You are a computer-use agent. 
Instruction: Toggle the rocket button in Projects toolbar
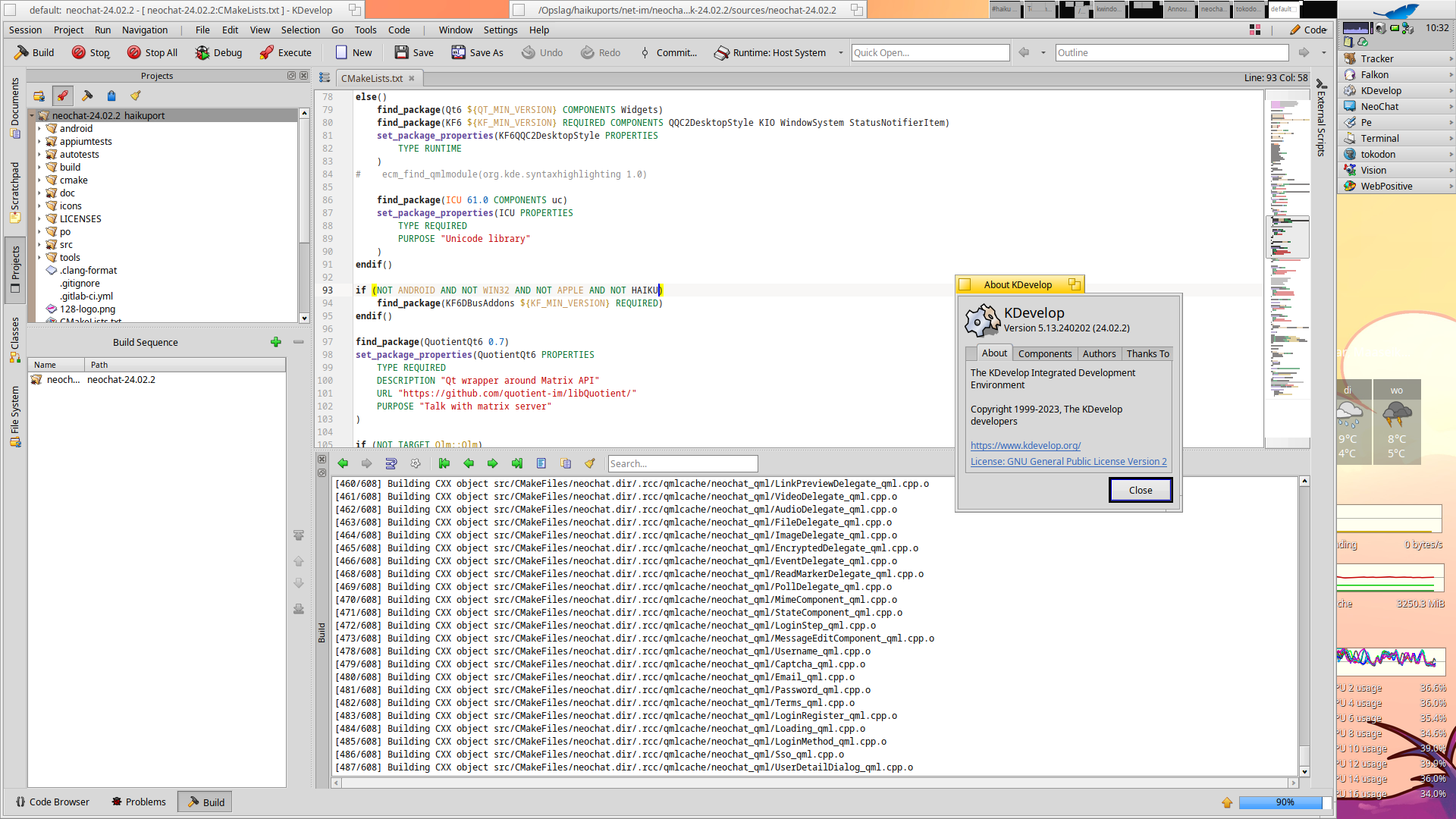[63, 96]
